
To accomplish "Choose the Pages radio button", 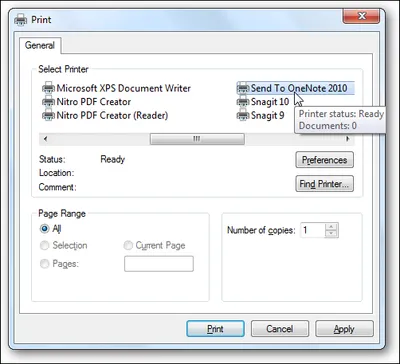I will (44, 264).
